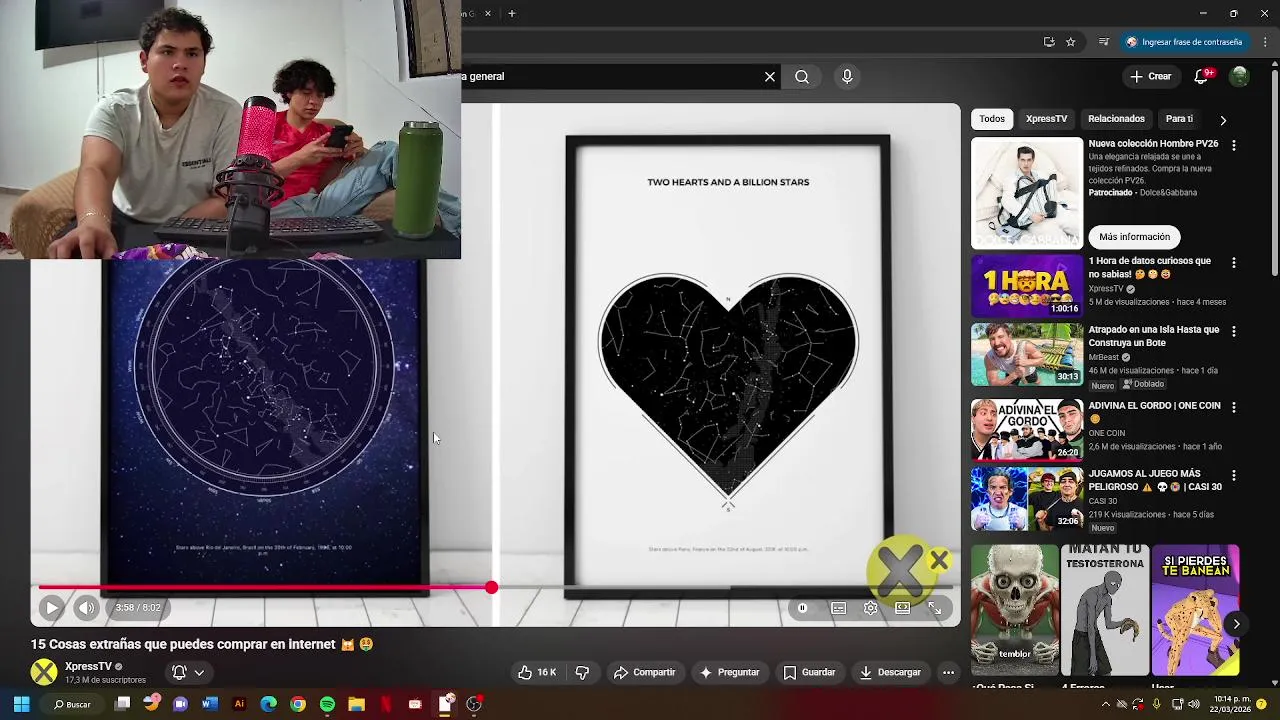Viewport: 1280px width, 720px height.
Task: Save video with Guardar button
Action: click(x=809, y=673)
